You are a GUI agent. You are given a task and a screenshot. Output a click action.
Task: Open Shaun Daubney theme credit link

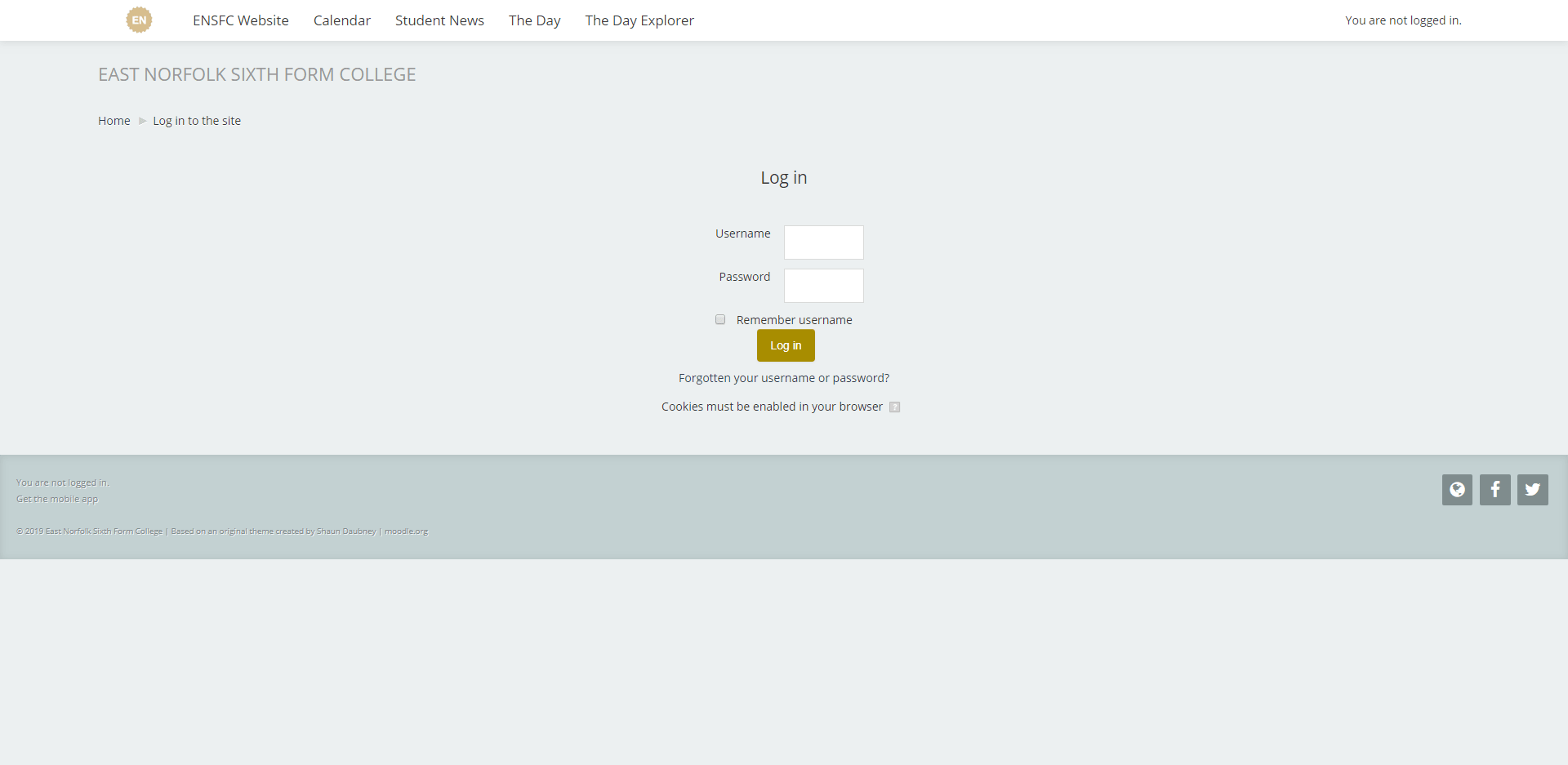346,531
